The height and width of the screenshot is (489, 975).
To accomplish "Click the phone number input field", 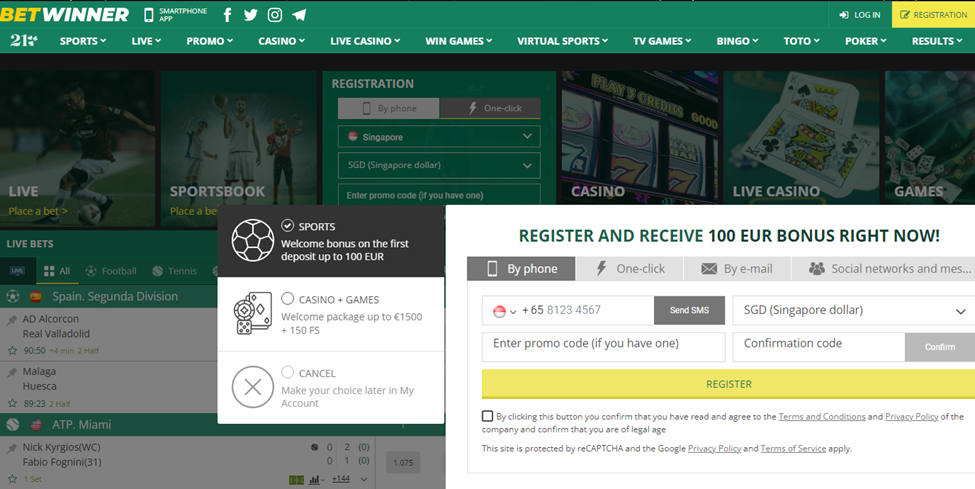I will [x=586, y=310].
